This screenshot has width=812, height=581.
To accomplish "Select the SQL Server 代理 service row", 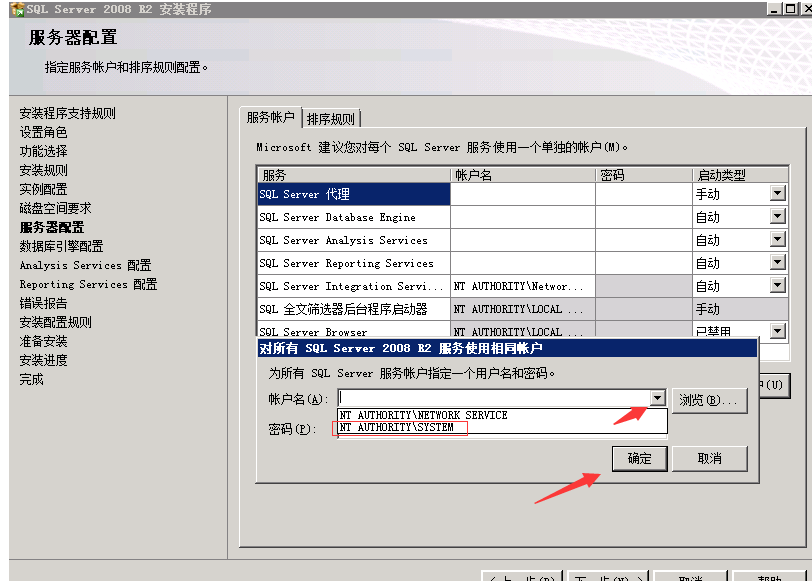I will [354, 194].
